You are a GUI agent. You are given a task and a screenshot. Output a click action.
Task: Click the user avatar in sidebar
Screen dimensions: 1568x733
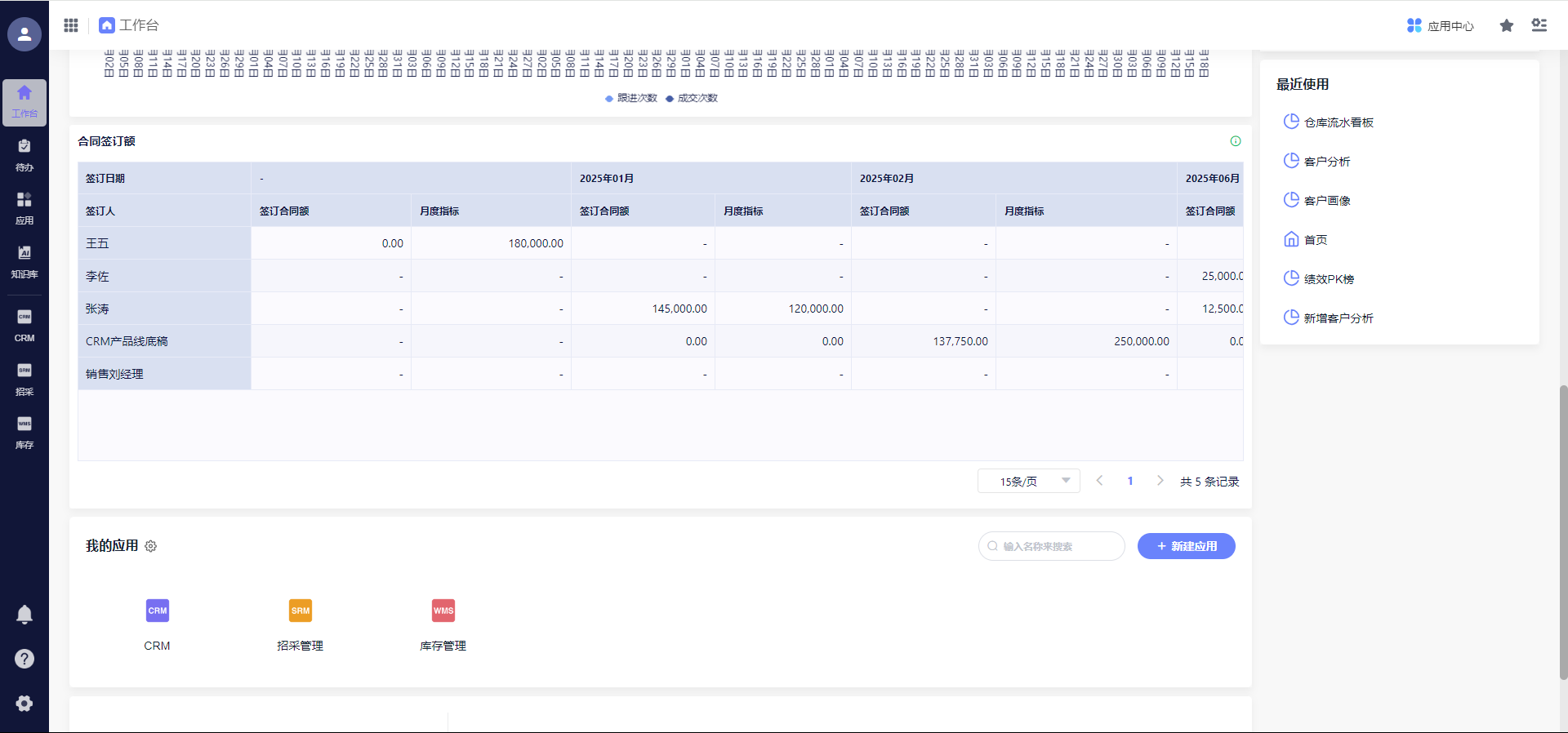click(x=24, y=34)
